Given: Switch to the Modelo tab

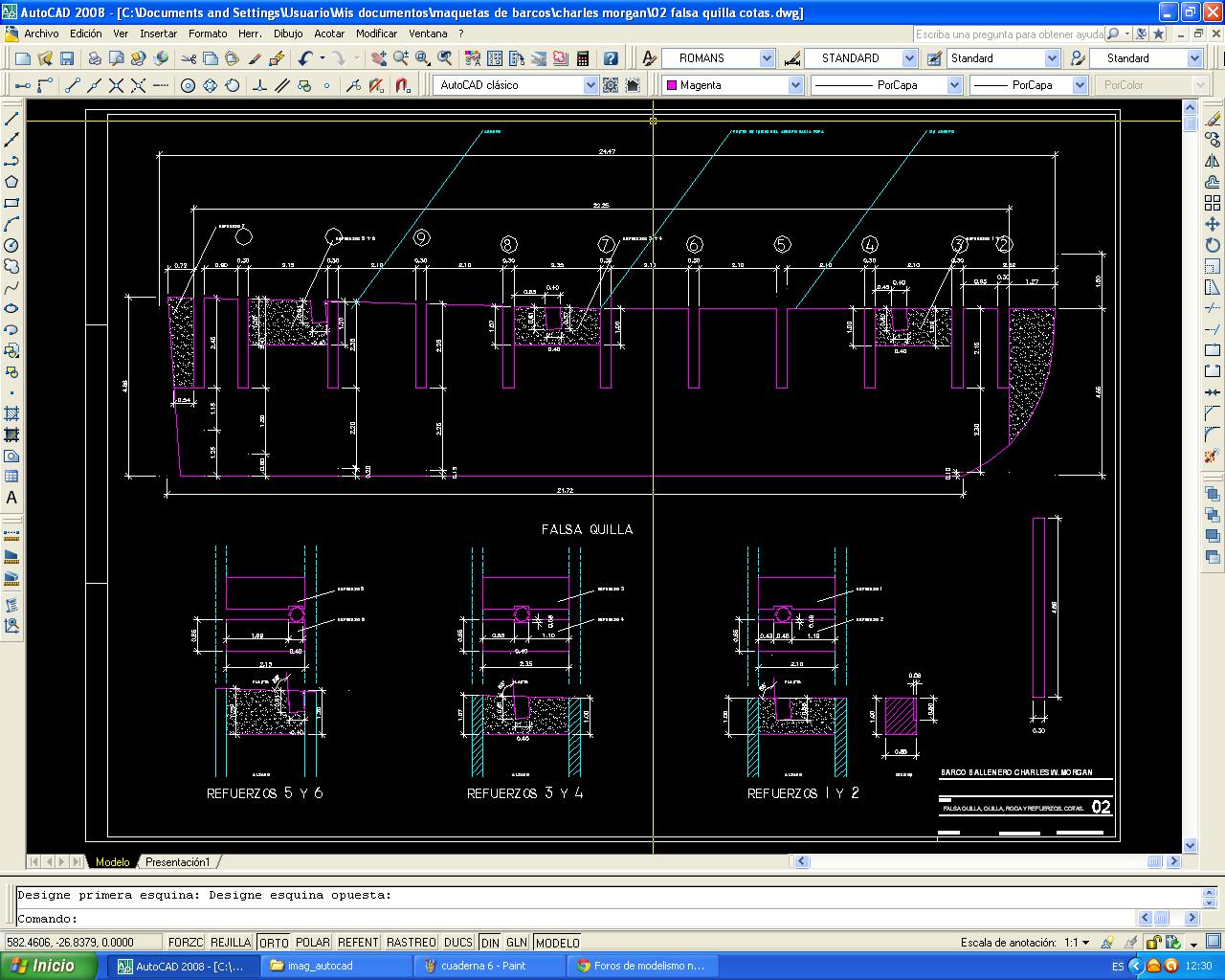Looking at the screenshot, I should coord(112,862).
